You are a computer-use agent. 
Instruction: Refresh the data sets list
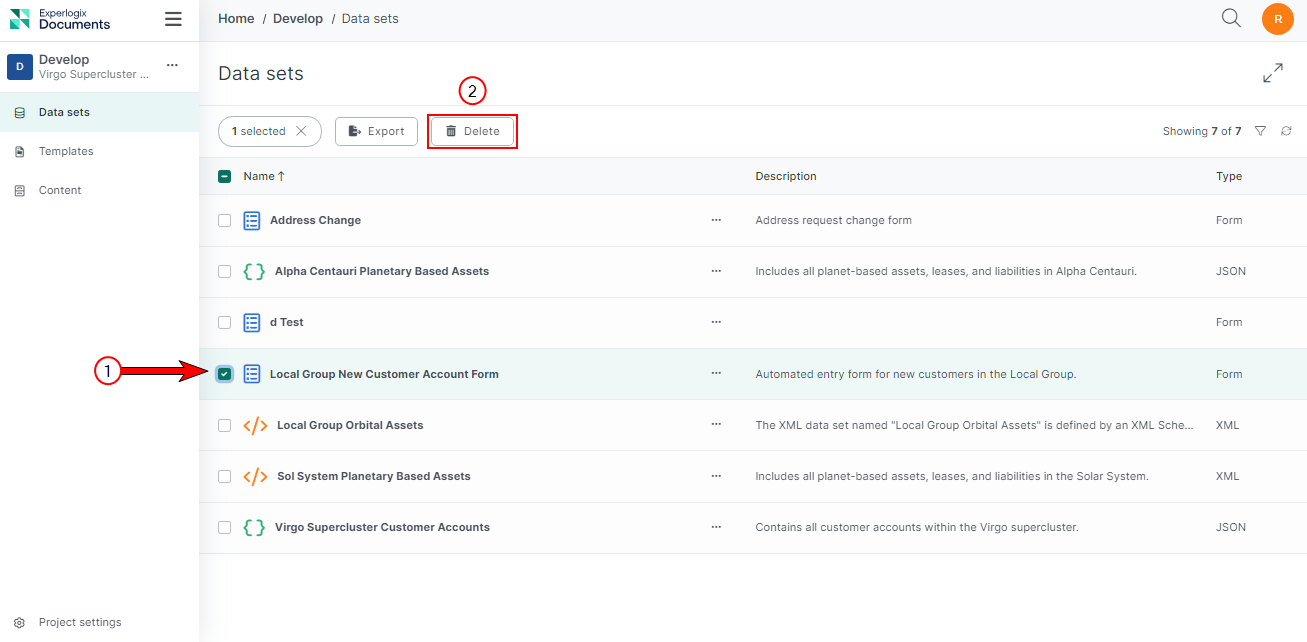coord(1287,131)
